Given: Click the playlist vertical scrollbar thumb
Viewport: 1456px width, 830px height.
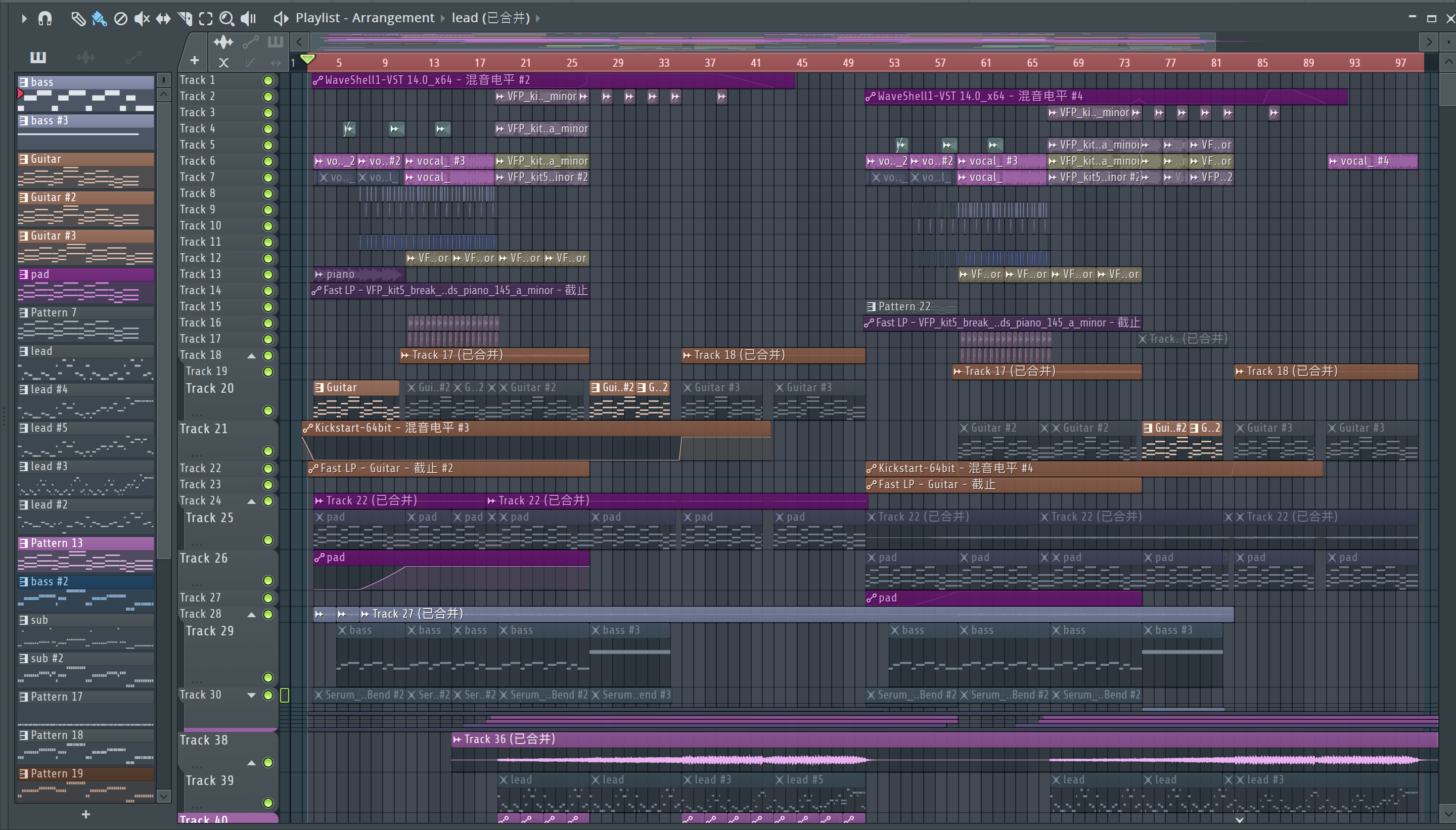Looking at the screenshot, I should [x=1447, y=88].
